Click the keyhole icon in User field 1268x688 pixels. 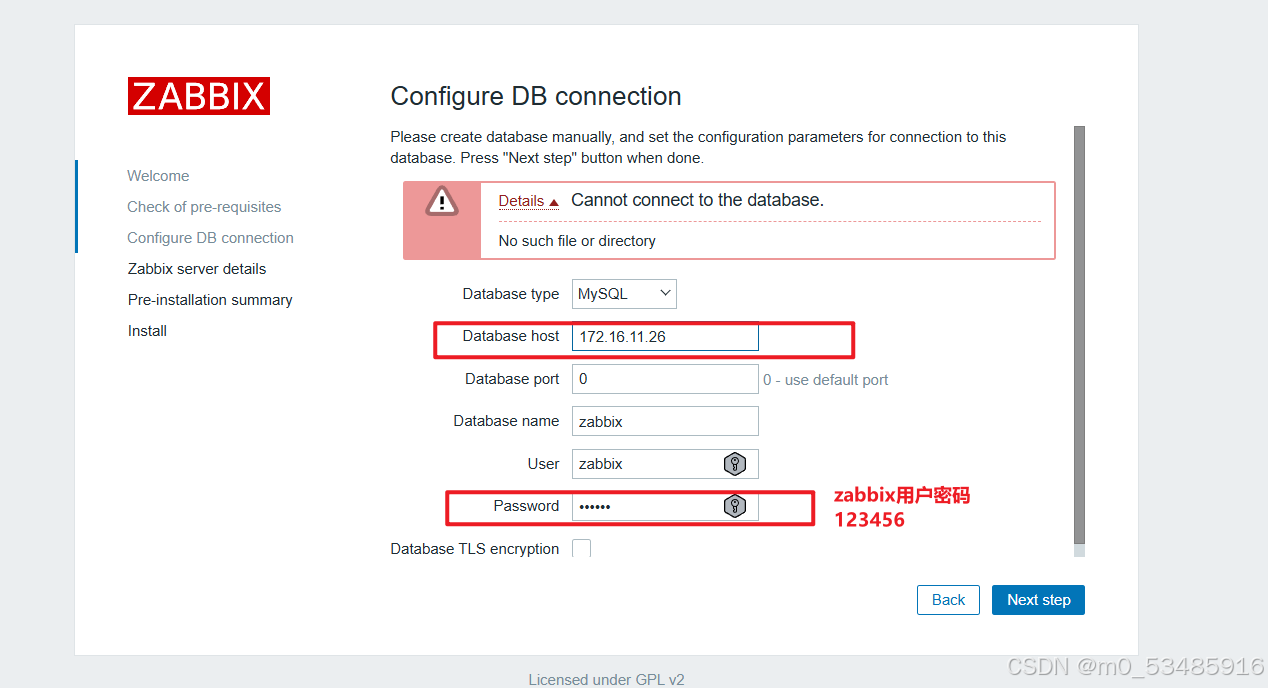tap(735, 463)
